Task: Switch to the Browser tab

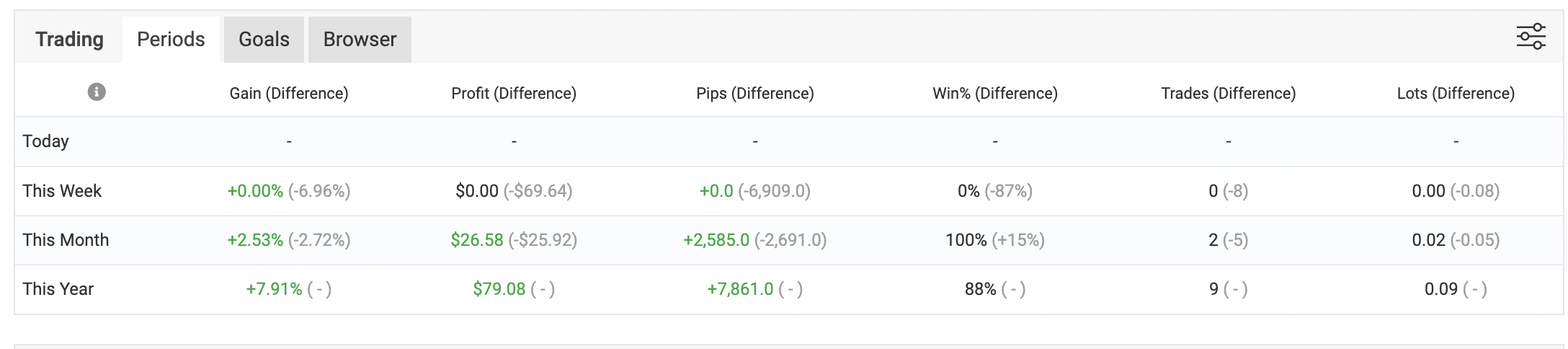Action: click(x=360, y=39)
